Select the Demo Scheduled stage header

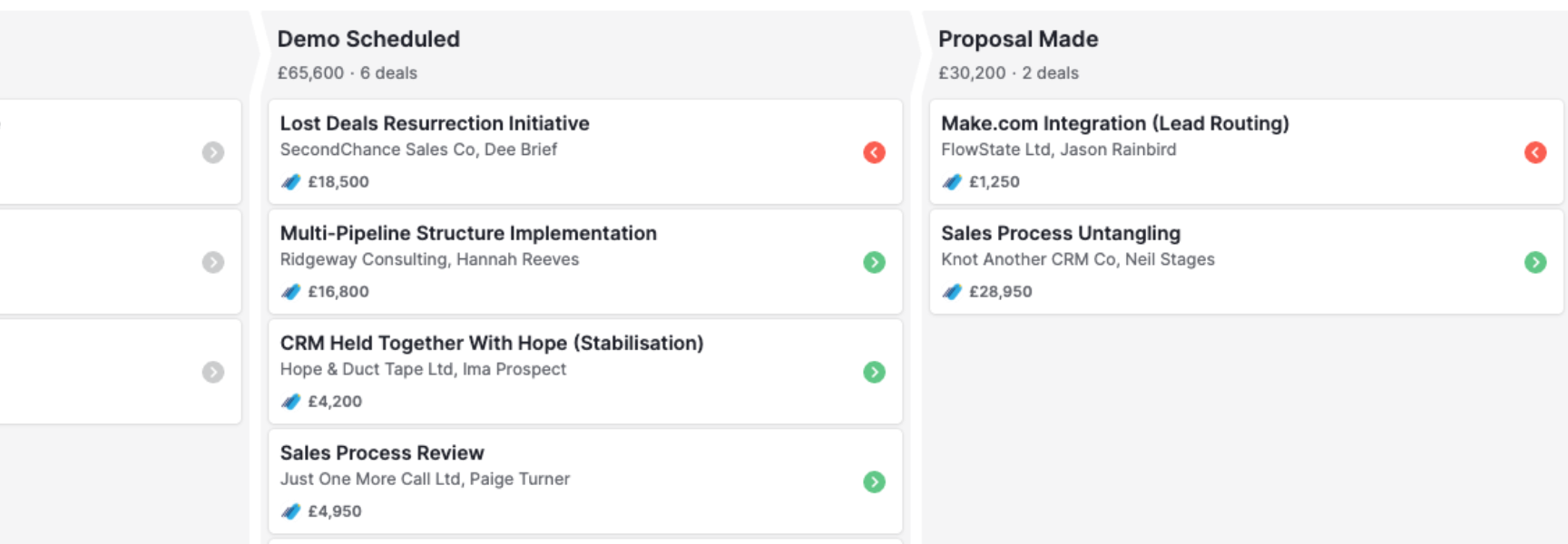click(x=368, y=39)
